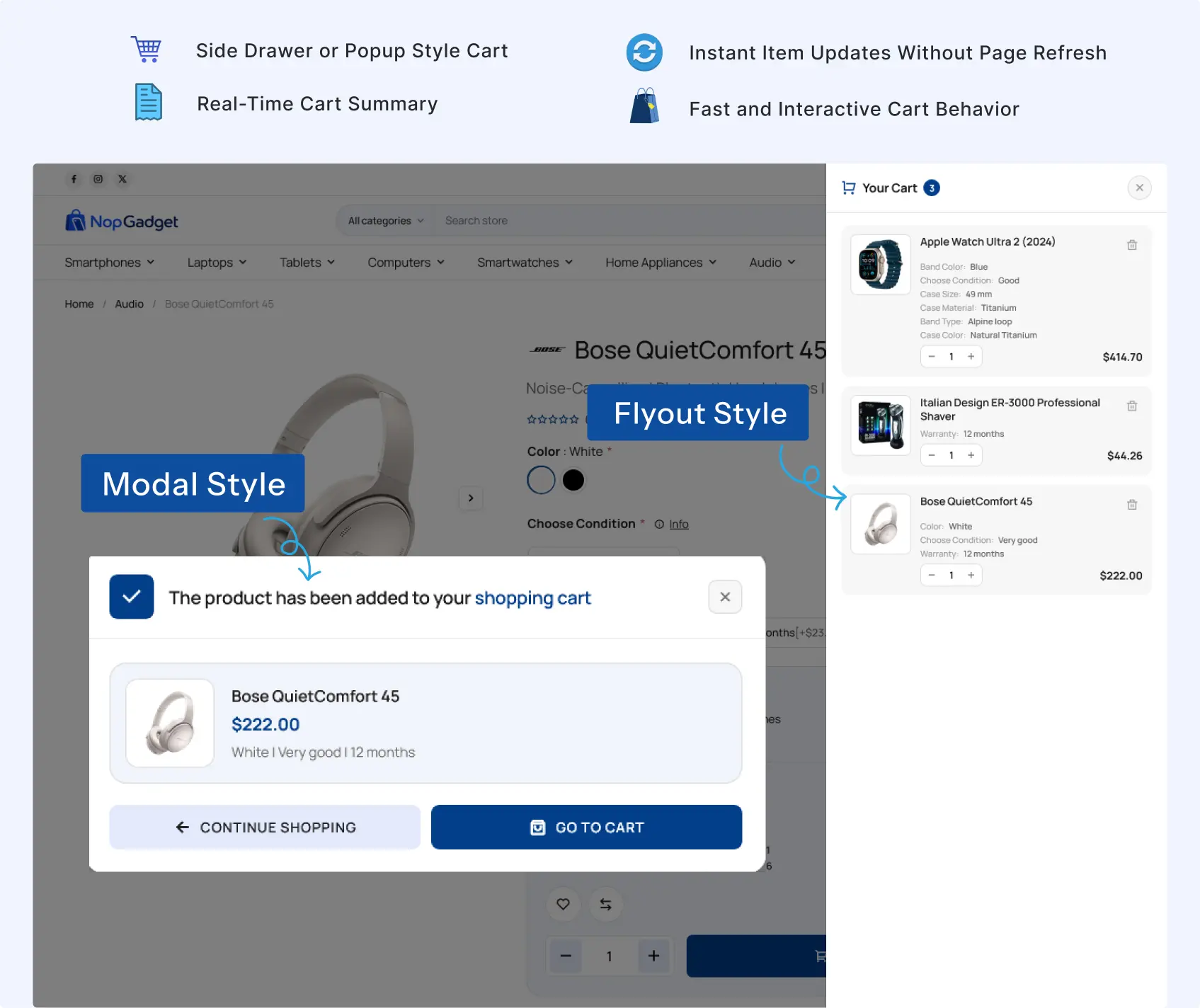The width and height of the screenshot is (1200, 1008).
Task: Open Italian Design Shaver thumbnail in cart
Action: pyautogui.click(x=881, y=425)
